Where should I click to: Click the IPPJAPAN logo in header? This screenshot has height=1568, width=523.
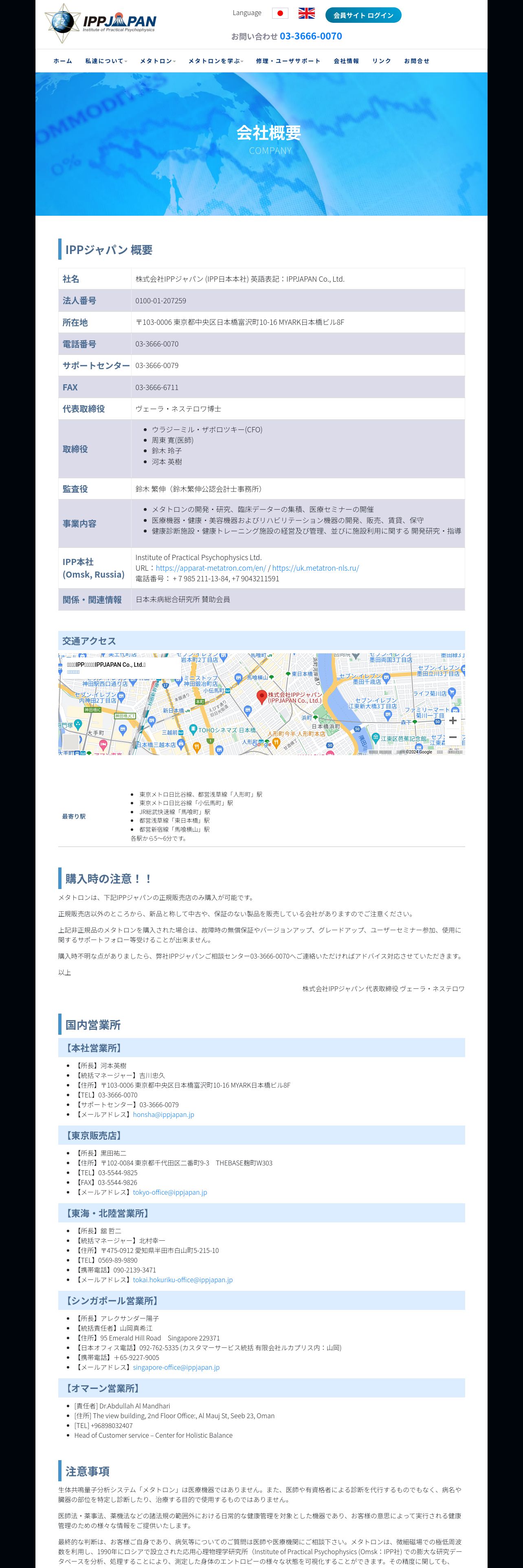(x=101, y=23)
